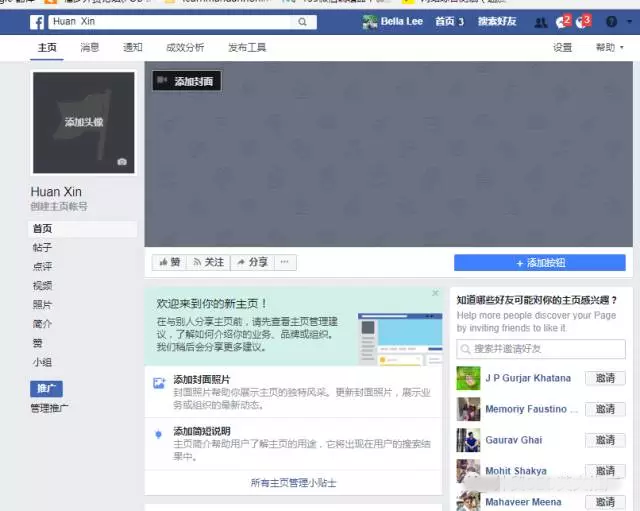Invite Gaurav Ghai
The height and width of the screenshot is (511, 640).
click(605, 440)
